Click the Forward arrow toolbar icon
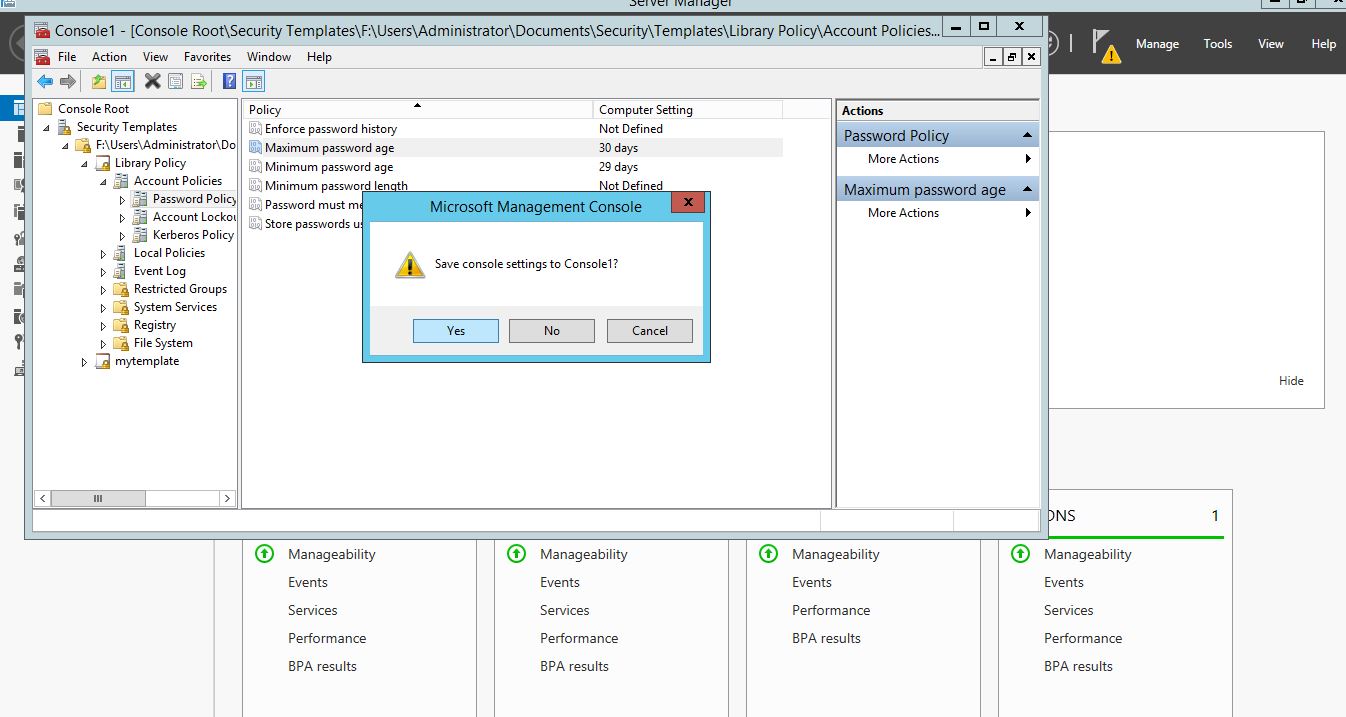1346x717 pixels. pos(68,82)
